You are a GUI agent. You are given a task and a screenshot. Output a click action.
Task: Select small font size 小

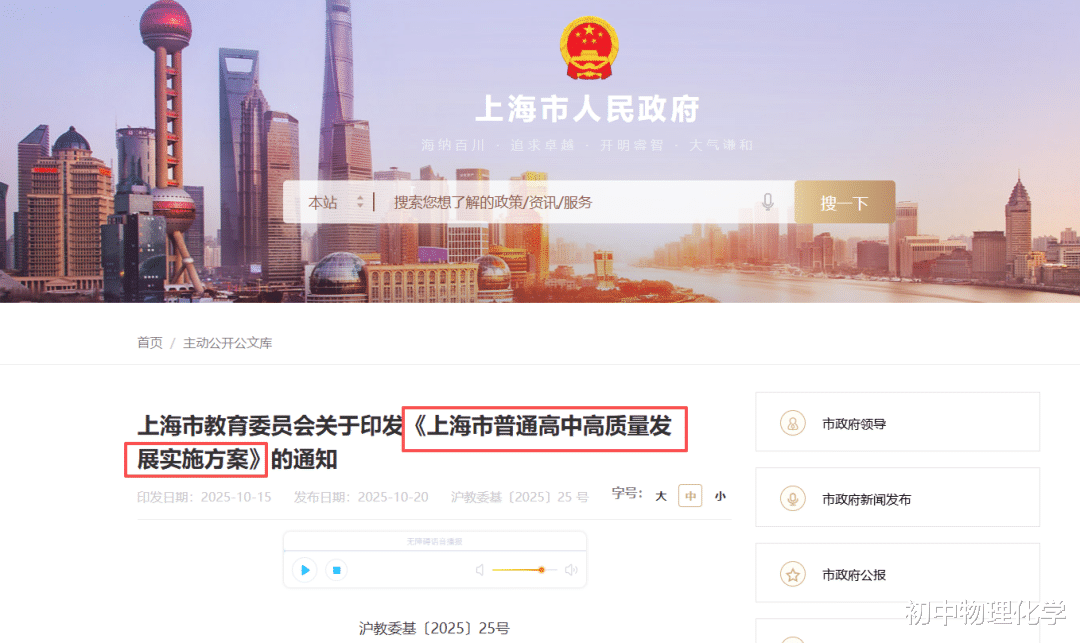tap(720, 496)
